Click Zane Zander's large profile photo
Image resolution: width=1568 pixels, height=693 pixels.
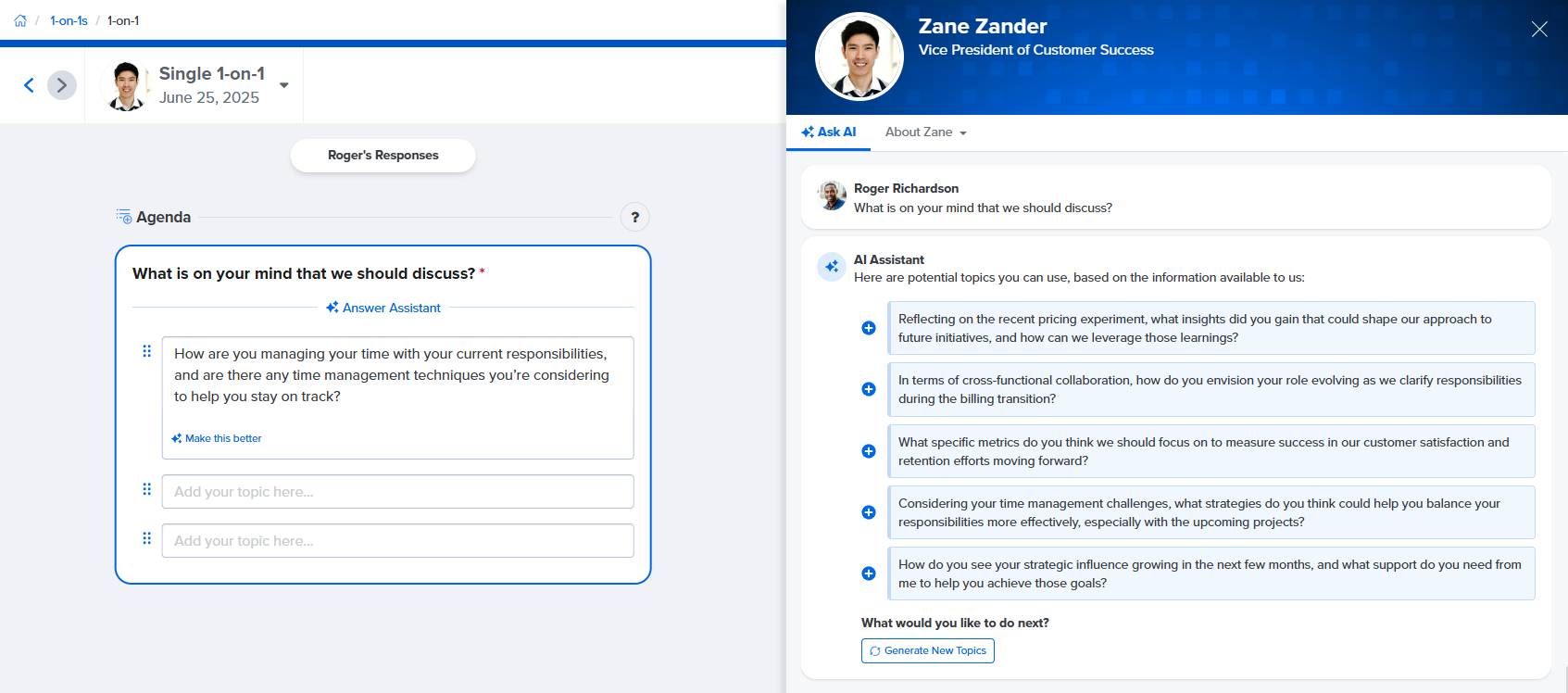[859, 57]
